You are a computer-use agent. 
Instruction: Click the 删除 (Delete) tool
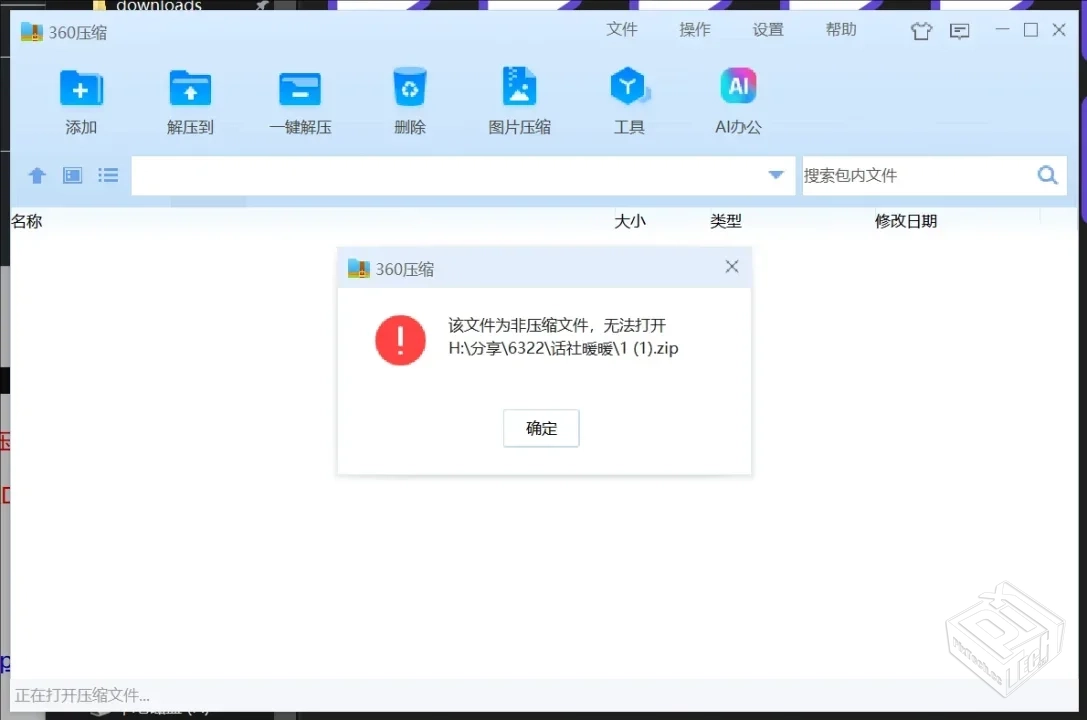[409, 97]
